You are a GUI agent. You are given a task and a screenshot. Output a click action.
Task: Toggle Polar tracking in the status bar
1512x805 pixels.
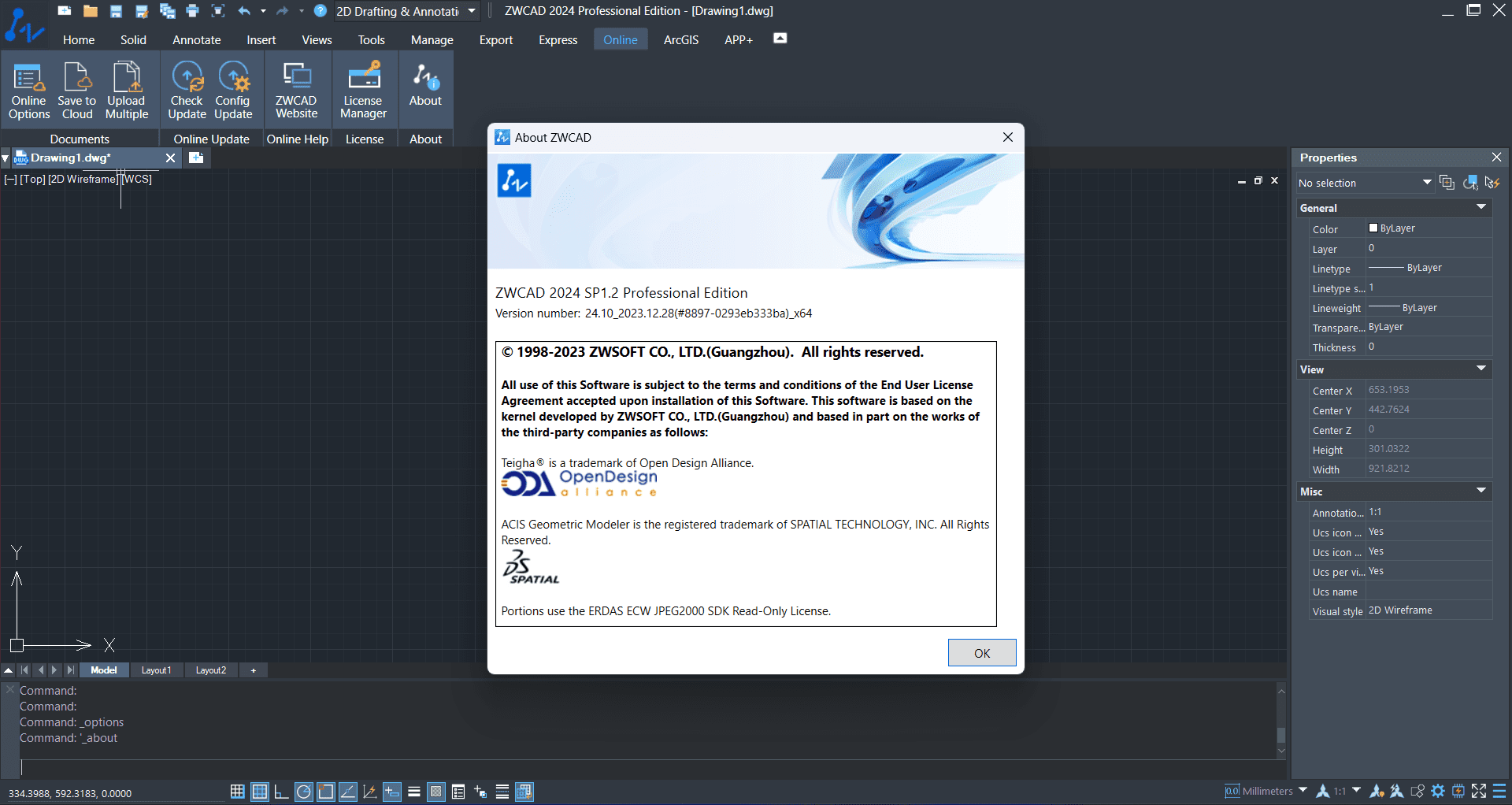pyautogui.click(x=303, y=792)
